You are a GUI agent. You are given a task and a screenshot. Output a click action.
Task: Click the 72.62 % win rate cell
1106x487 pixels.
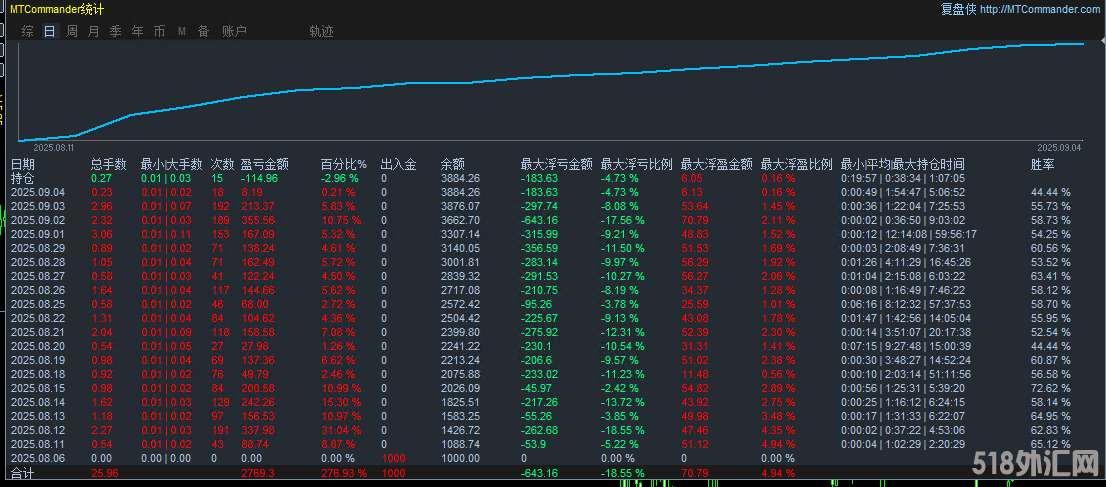[x=1050, y=388]
